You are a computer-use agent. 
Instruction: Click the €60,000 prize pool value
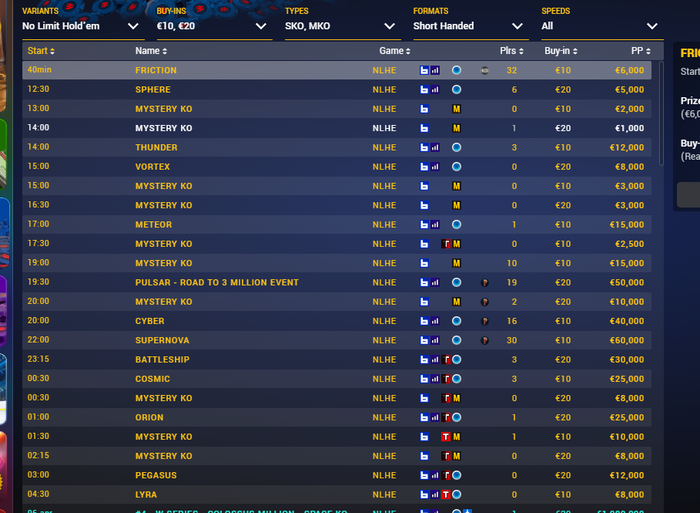click(626, 340)
